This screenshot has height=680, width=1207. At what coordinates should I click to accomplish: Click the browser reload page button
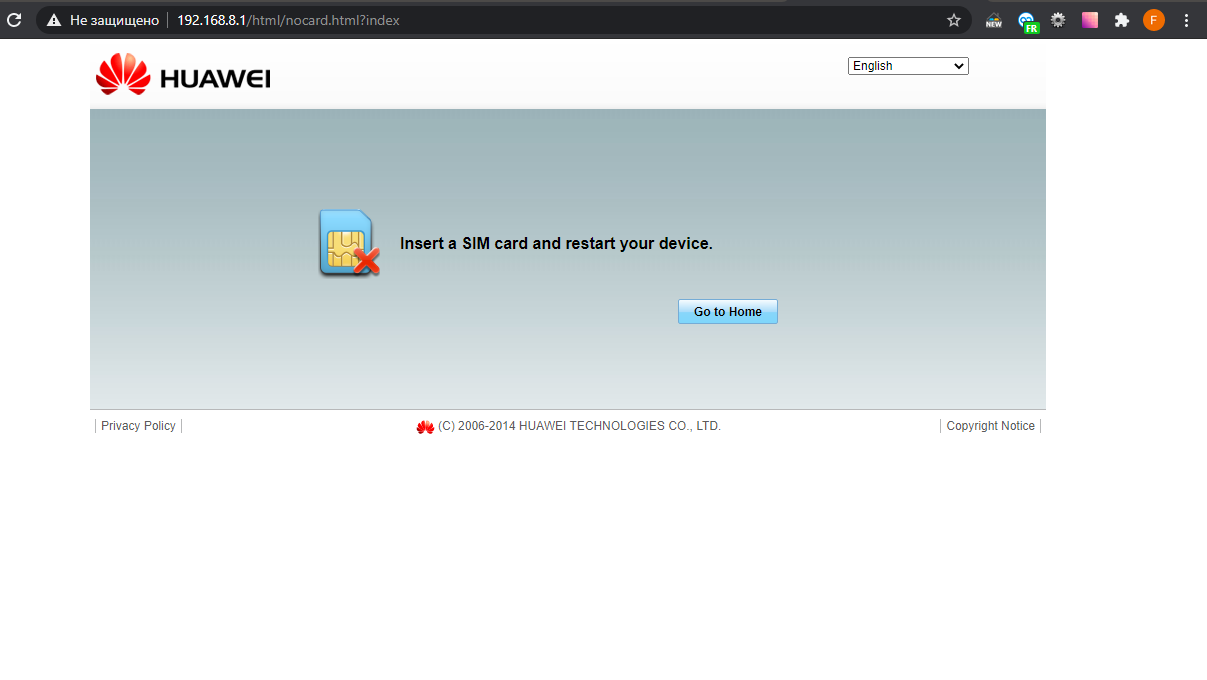tap(14, 20)
